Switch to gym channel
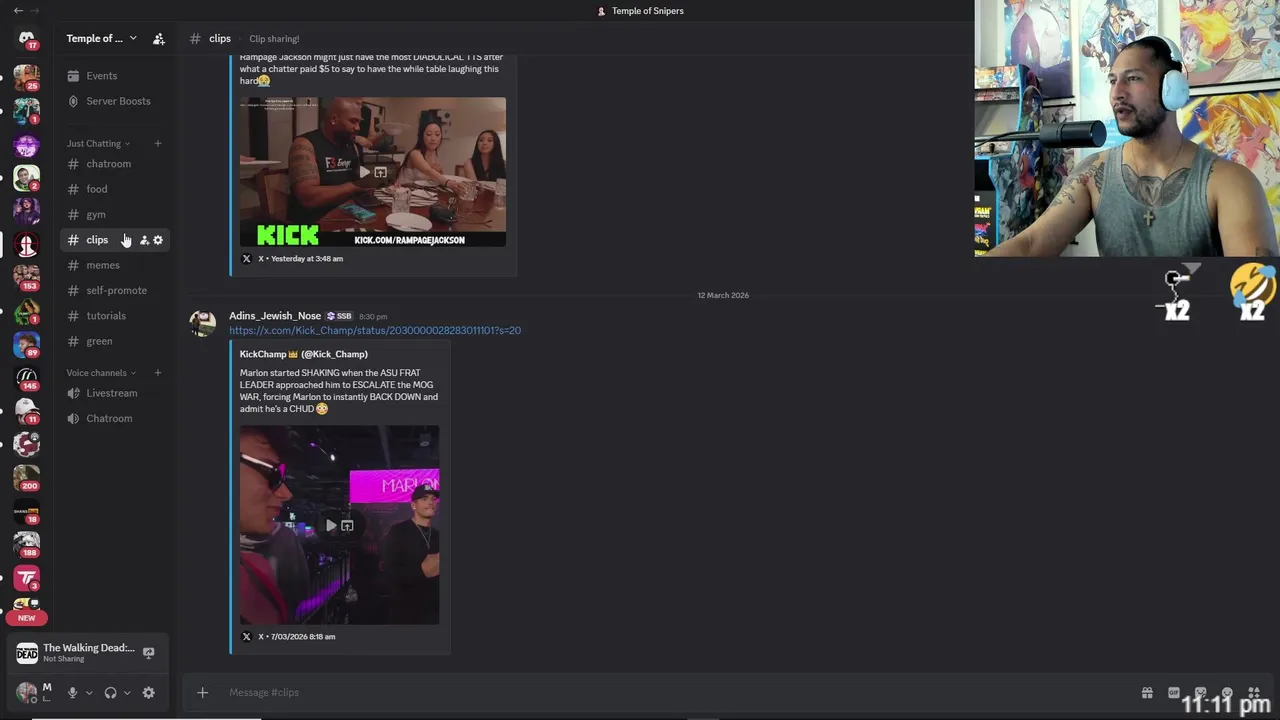 113,214
